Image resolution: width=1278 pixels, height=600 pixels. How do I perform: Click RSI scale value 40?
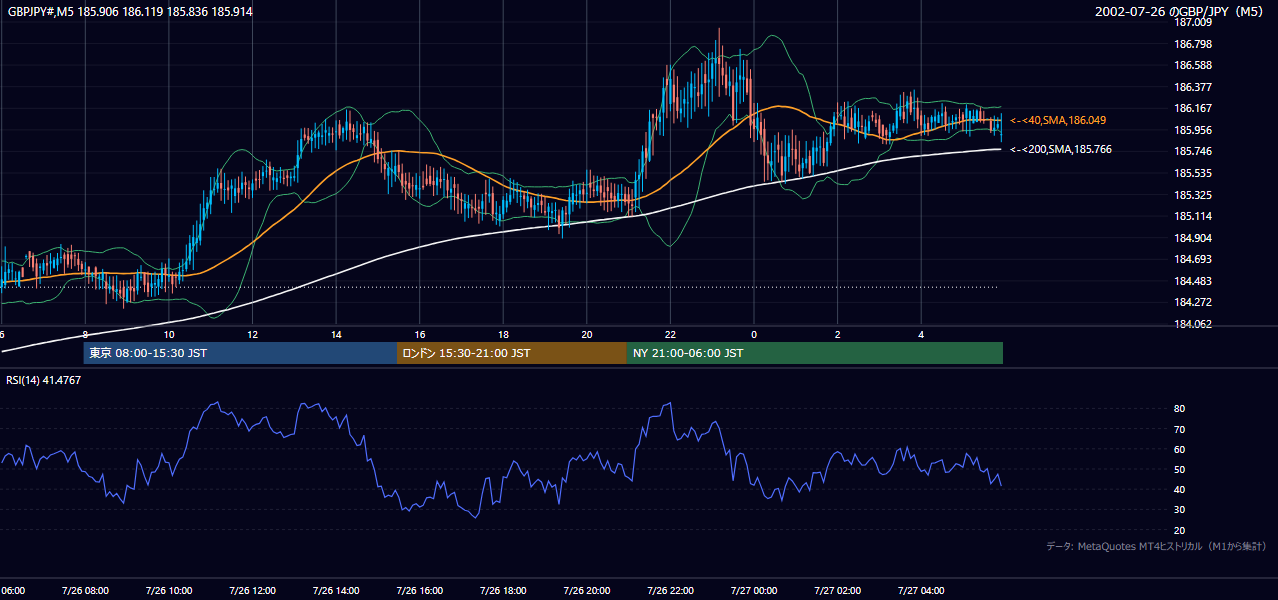click(x=1180, y=489)
